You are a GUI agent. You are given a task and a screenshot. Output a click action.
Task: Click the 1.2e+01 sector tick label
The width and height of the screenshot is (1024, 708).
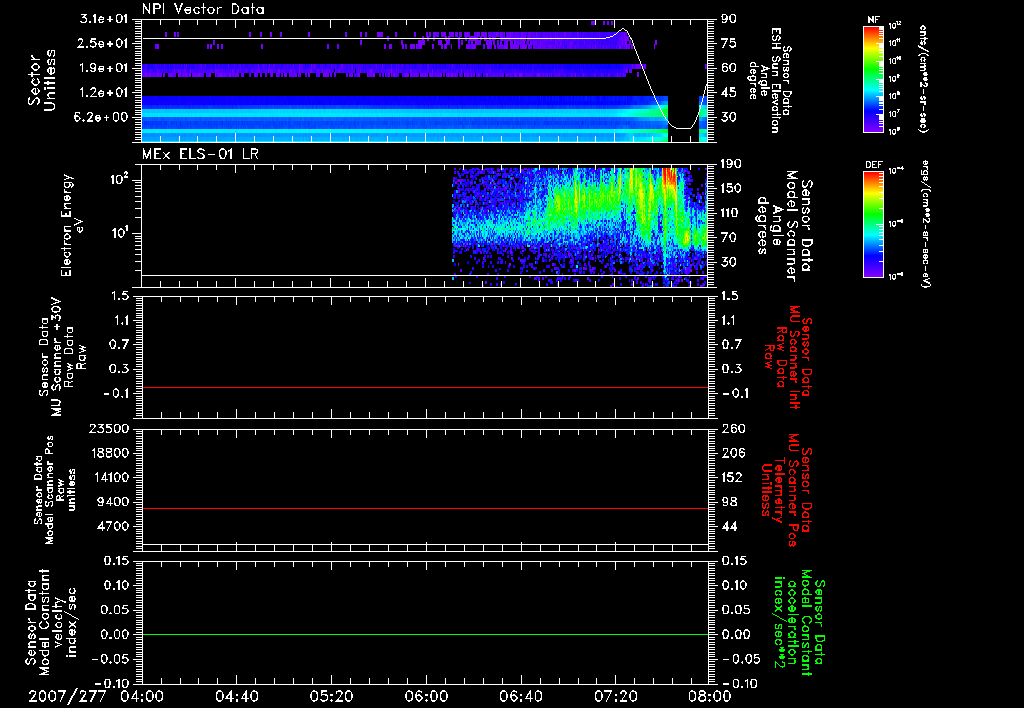click(104, 93)
